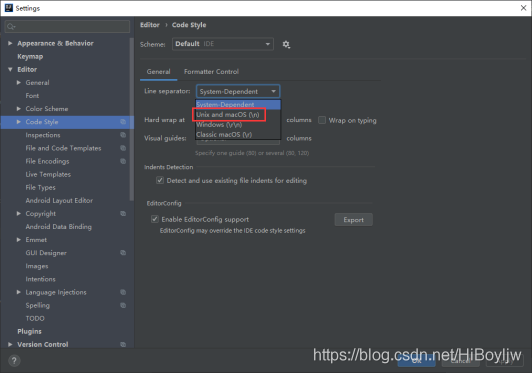Image resolution: width=532 pixels, height=374 pixels.
Task: Open Android Layout Editor settings
Action: click(x=59, y=201)
